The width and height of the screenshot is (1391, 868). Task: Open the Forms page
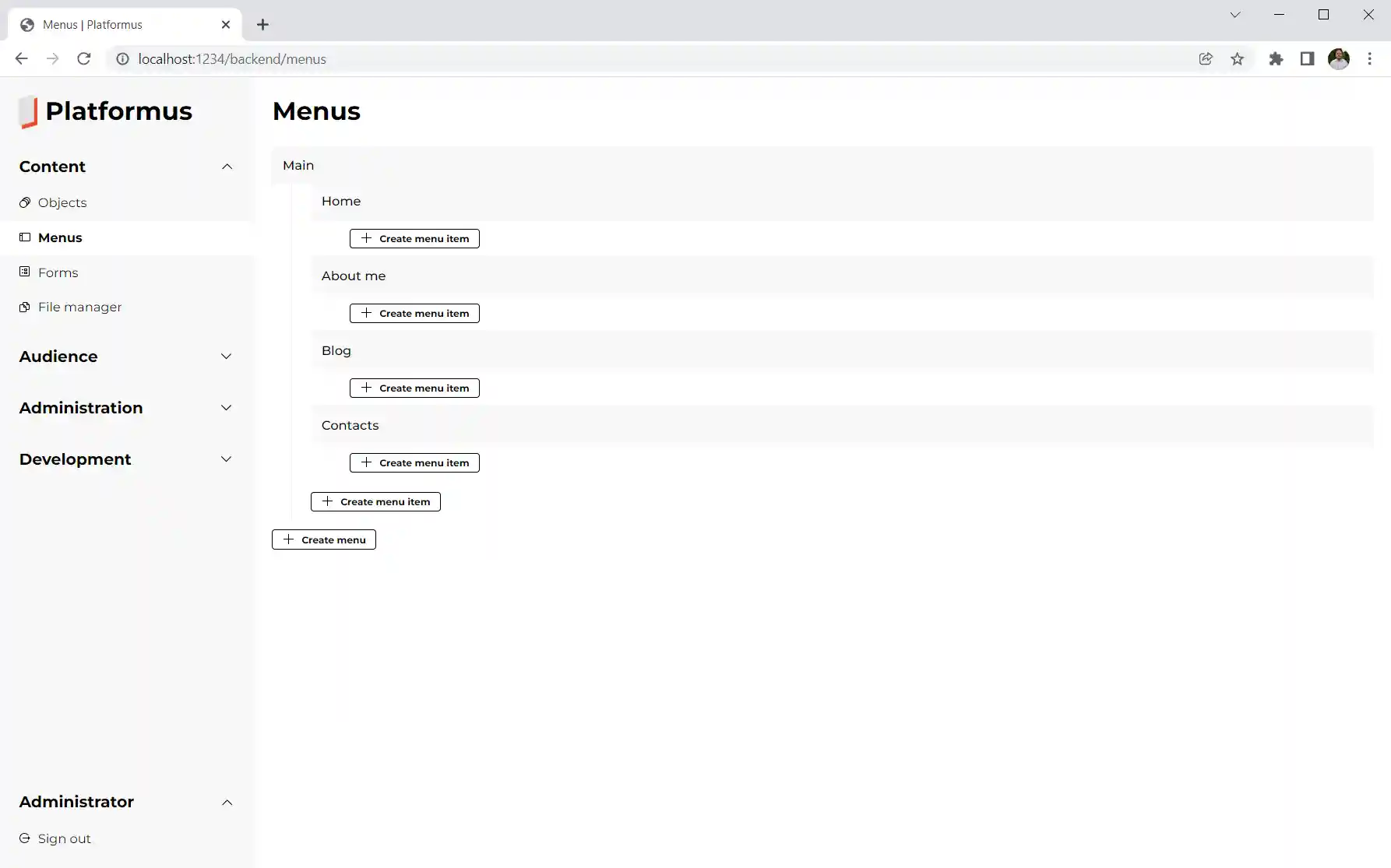58,272
